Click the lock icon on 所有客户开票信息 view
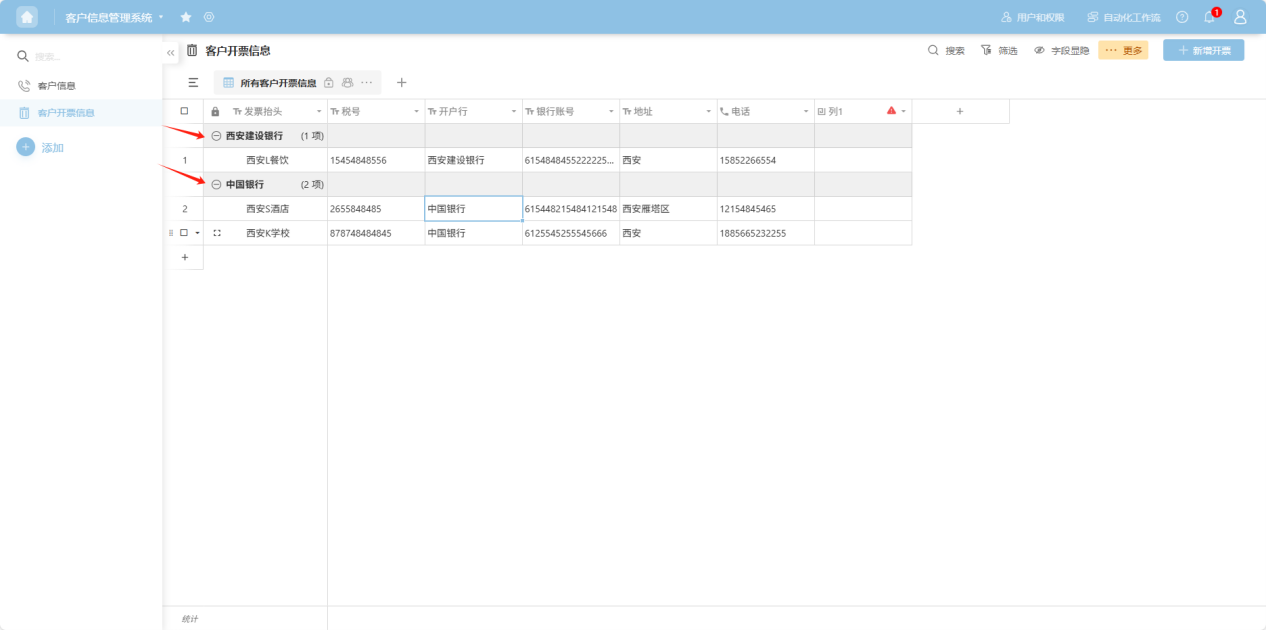The height and width of the screenshot is (630, 1266). 329,83
